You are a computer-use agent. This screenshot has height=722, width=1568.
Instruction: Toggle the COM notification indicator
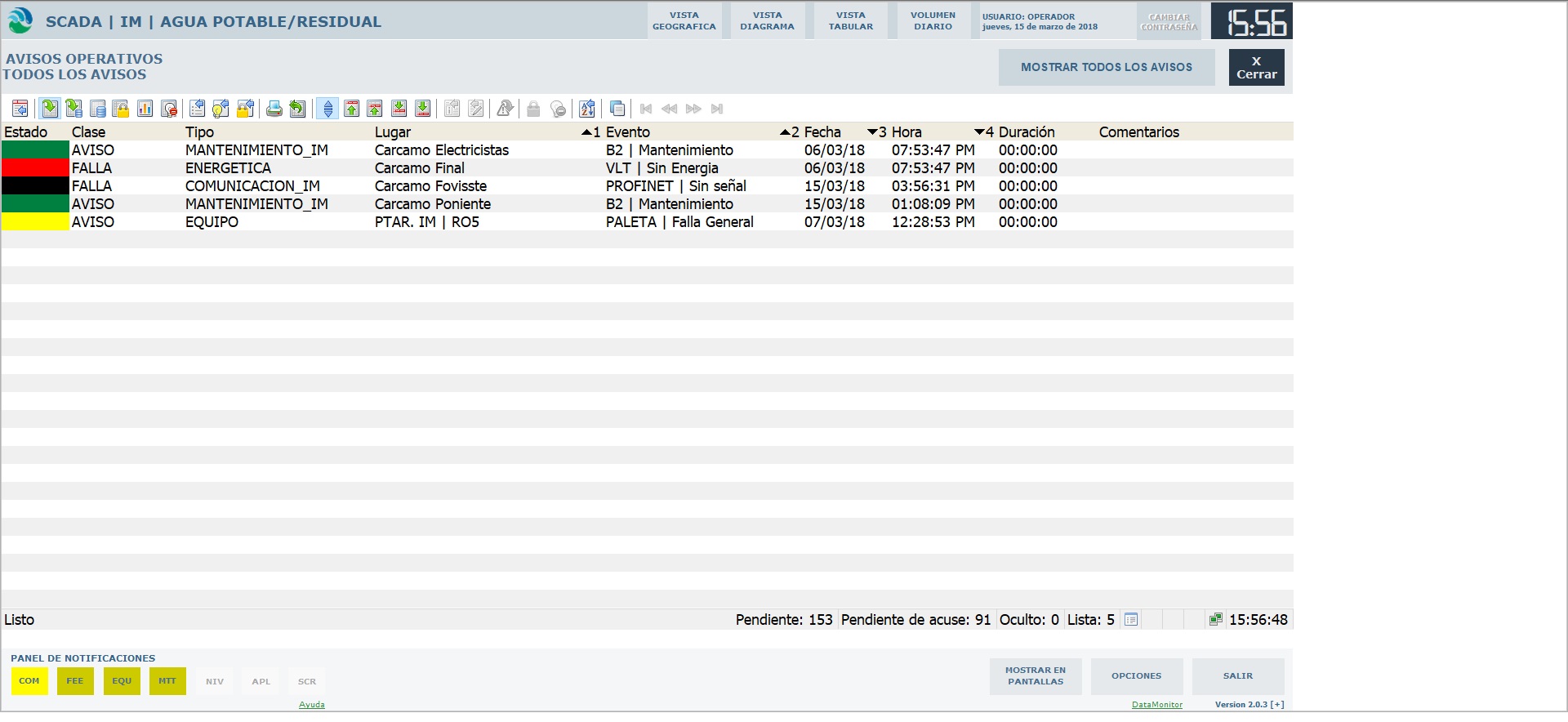(29, 681)
